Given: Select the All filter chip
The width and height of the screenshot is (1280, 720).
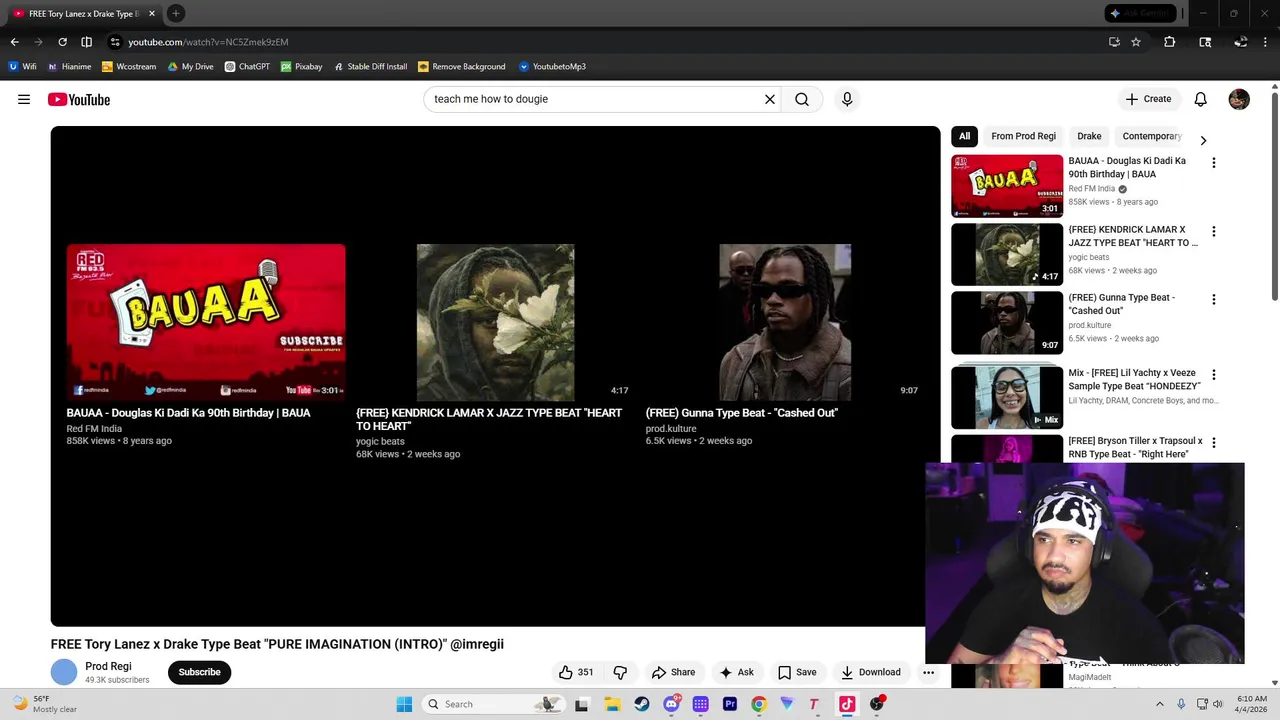Looking at the screenshot, I should (x=964, y=136).
